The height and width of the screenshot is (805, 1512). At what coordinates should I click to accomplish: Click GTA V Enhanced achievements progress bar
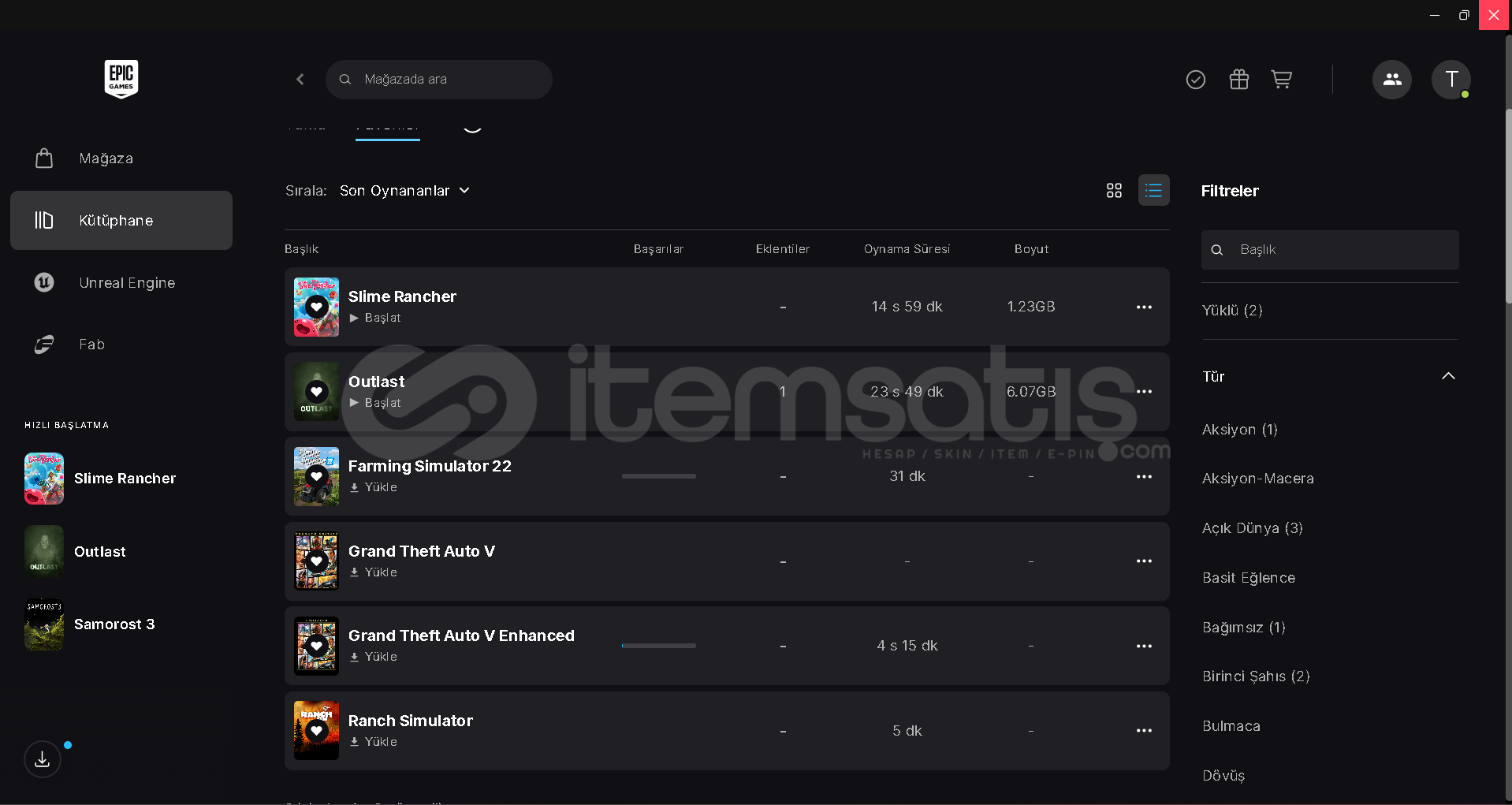pyautogui.click(x=659, y=646)
